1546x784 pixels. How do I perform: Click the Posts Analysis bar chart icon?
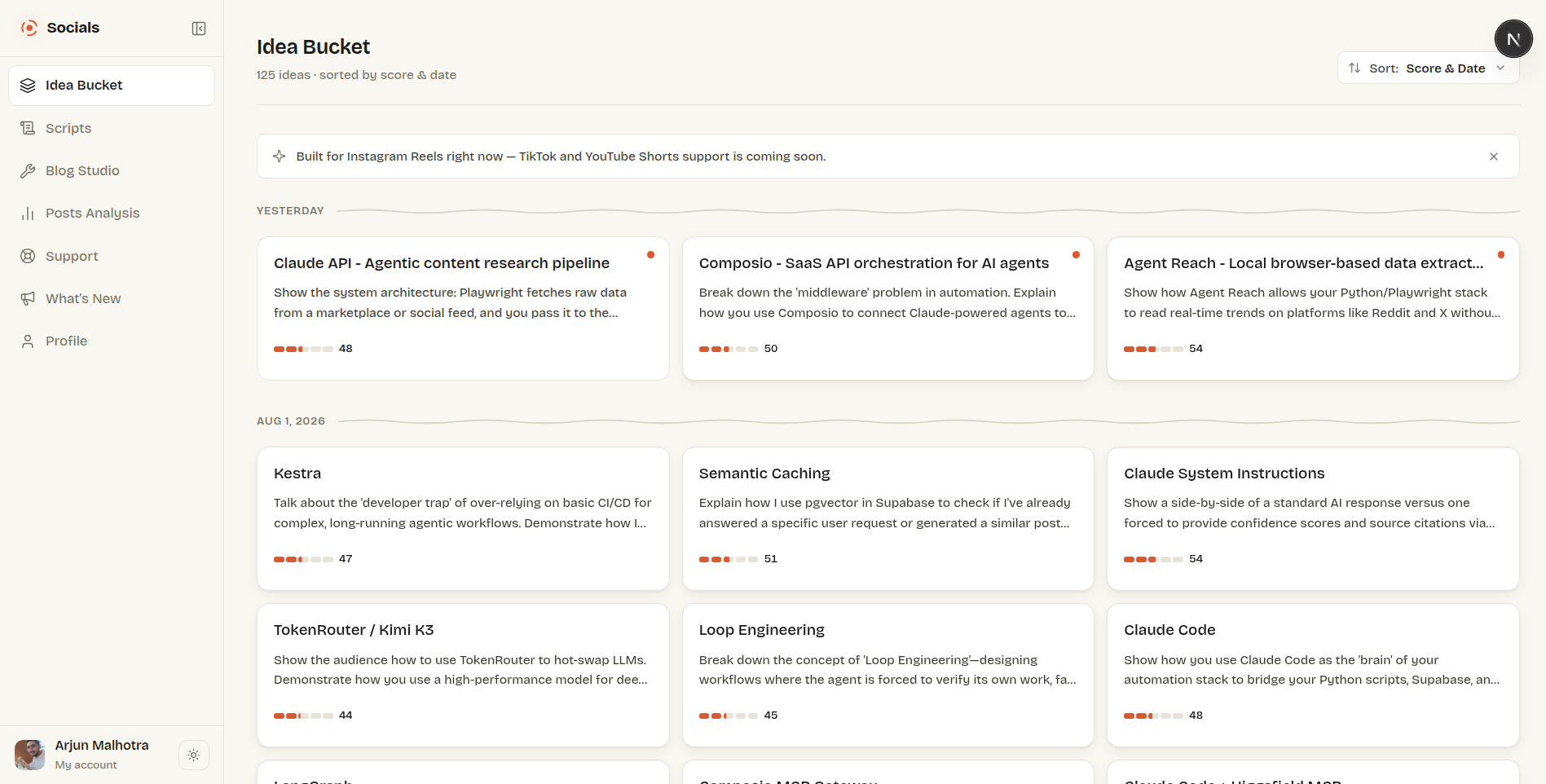pyautogui.click(x=28, y=214)
